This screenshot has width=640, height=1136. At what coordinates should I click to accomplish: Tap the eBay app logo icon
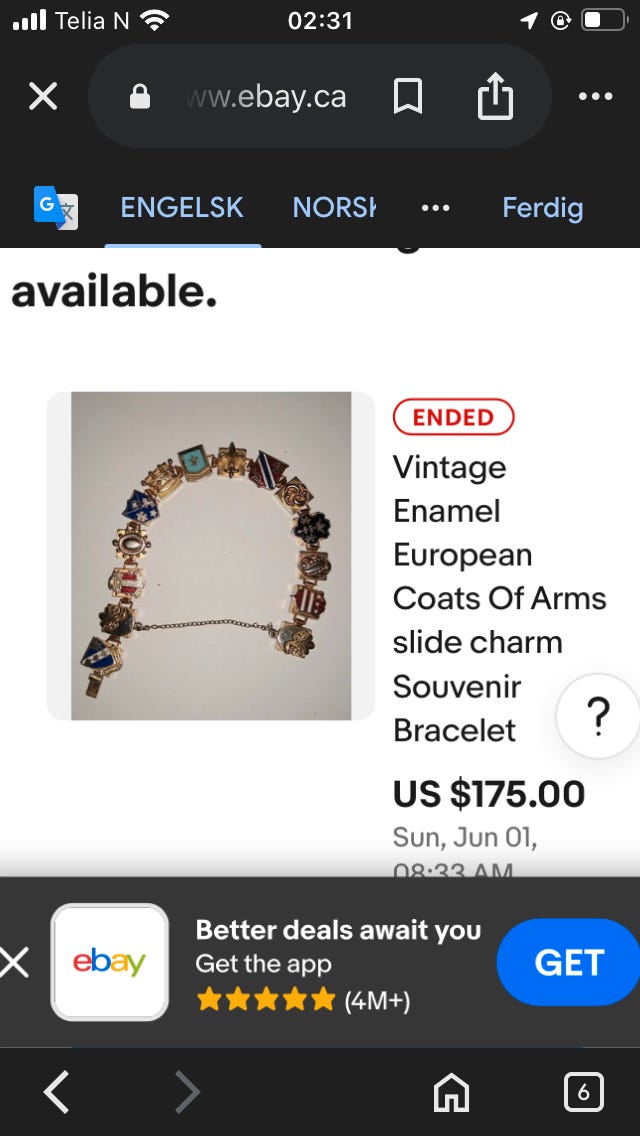click(x=109, y=962)
